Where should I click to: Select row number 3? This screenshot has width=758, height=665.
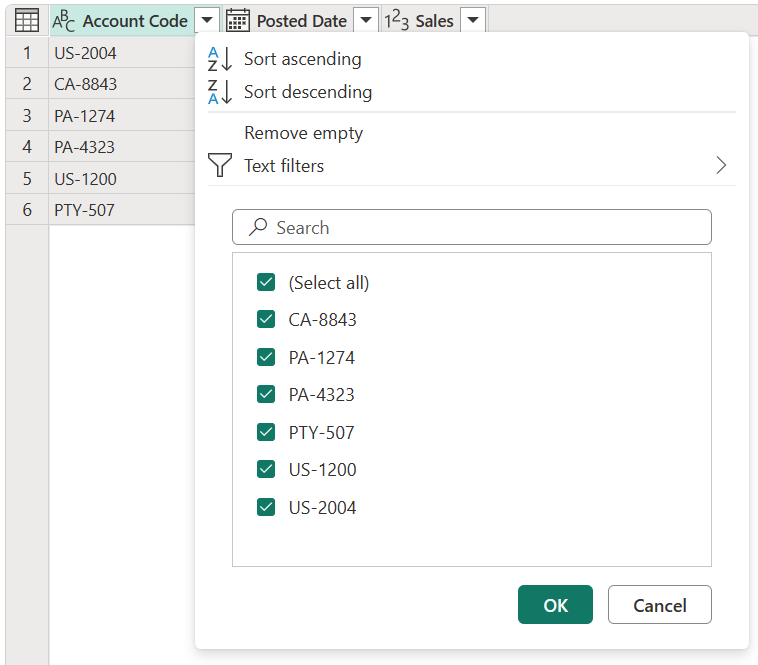[x=27, y=116]
